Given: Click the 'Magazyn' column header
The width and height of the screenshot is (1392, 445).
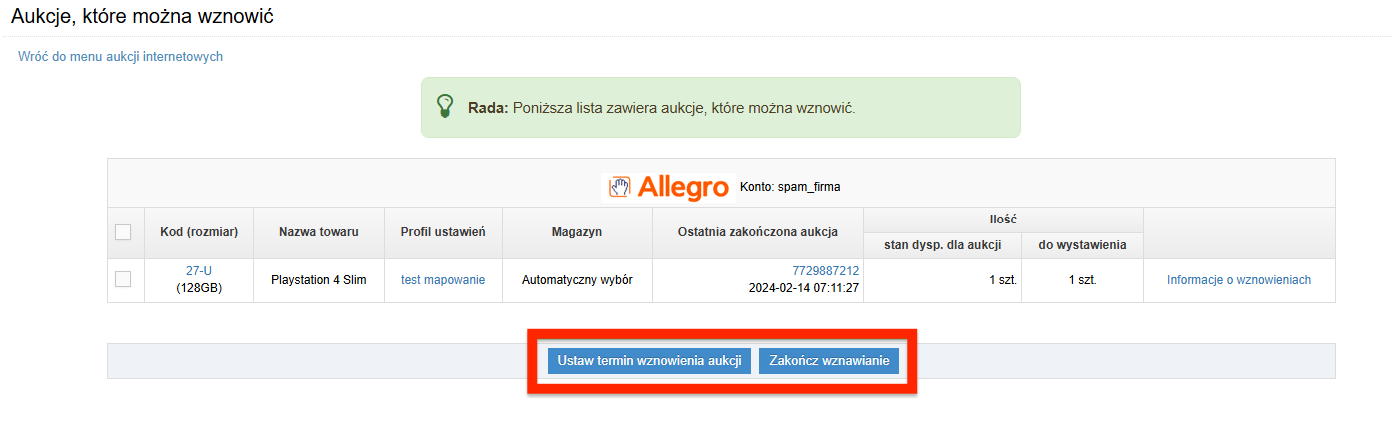Looking at the screenshot, I should coord(577,232).
